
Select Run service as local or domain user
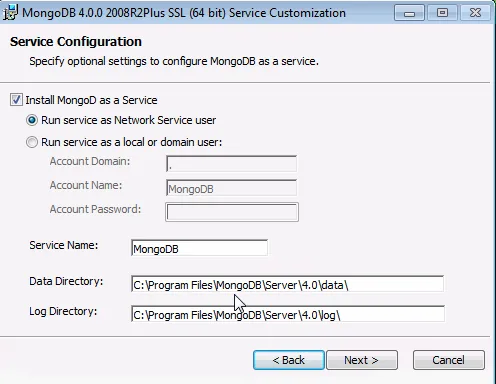(x=32, y=142)
